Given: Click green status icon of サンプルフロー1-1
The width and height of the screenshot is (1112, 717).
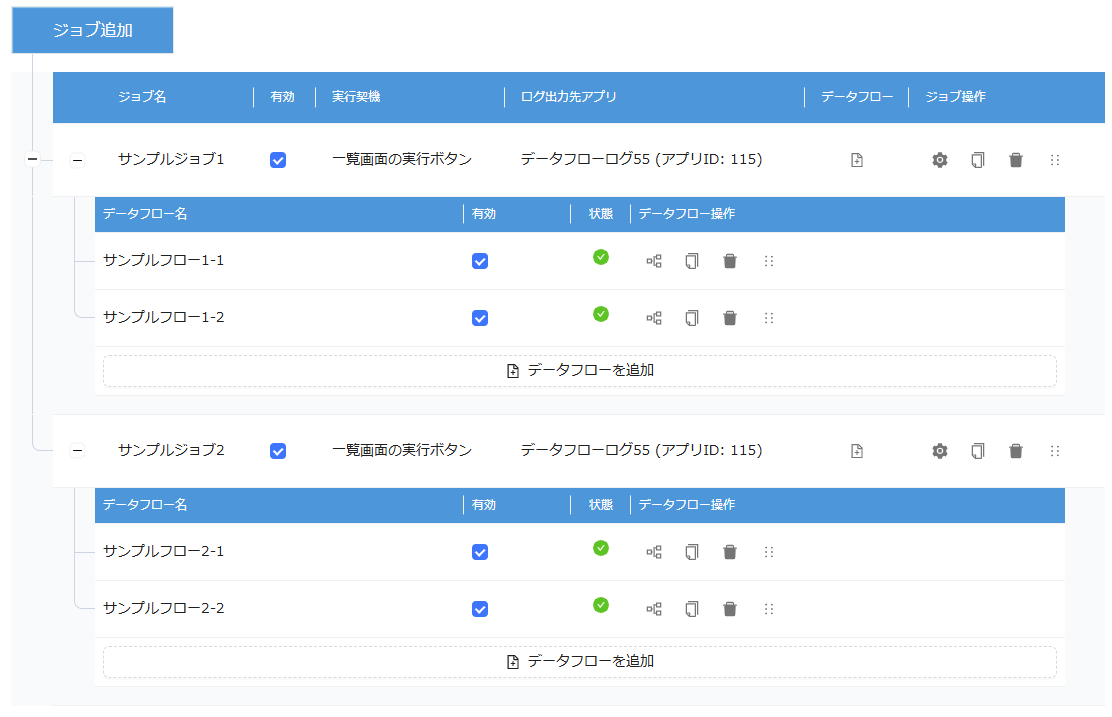Looking at the screenshot, I should click(601, 257).
